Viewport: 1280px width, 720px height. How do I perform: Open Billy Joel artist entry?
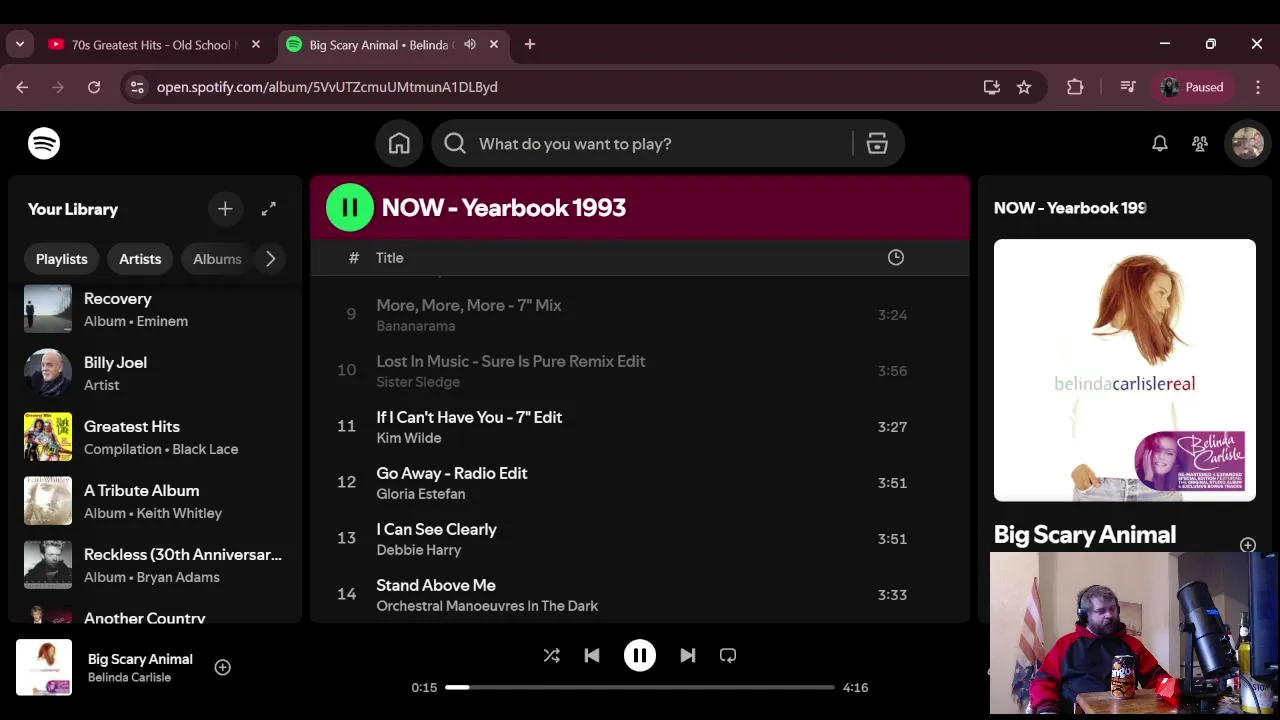(x=155, y=373)
